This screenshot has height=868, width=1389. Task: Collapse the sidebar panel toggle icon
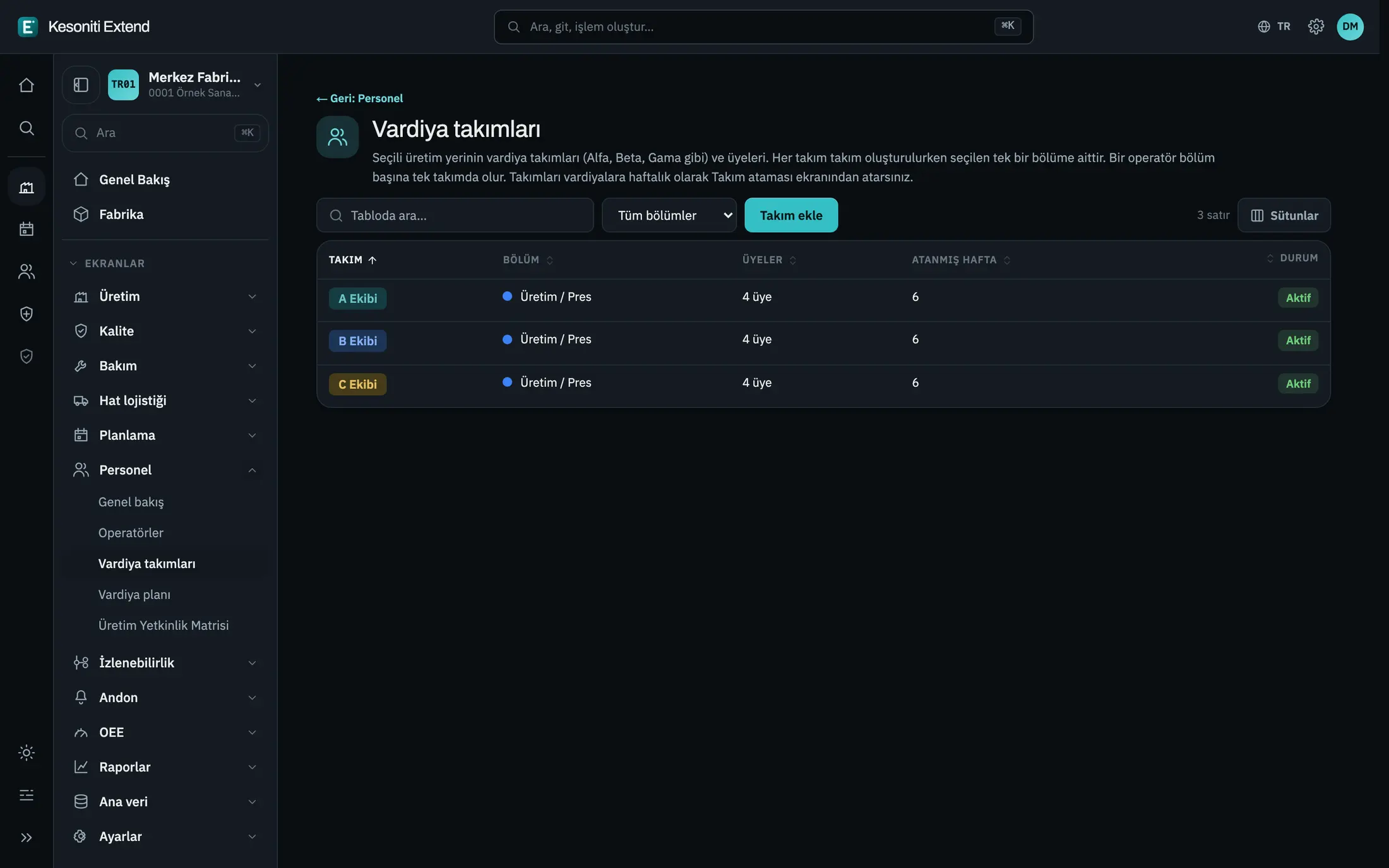[x=81, y=85]
